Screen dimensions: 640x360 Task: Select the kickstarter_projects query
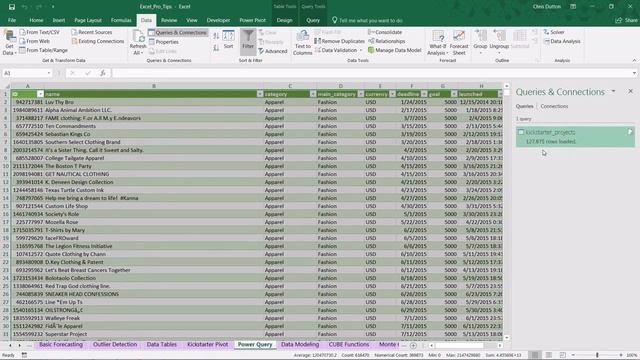click(x=575, y=136)
